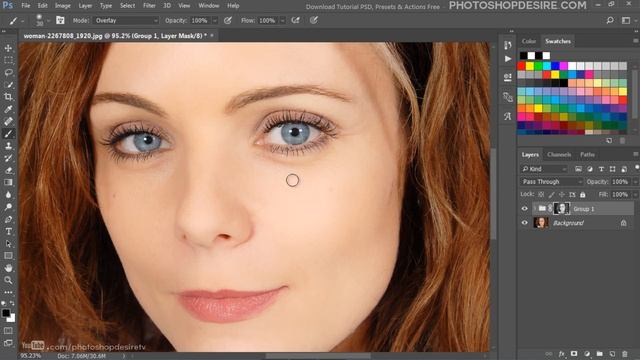Select the Eraser tool
The width and height of the screenshot is (640, 360).
[x=8, y=170]
